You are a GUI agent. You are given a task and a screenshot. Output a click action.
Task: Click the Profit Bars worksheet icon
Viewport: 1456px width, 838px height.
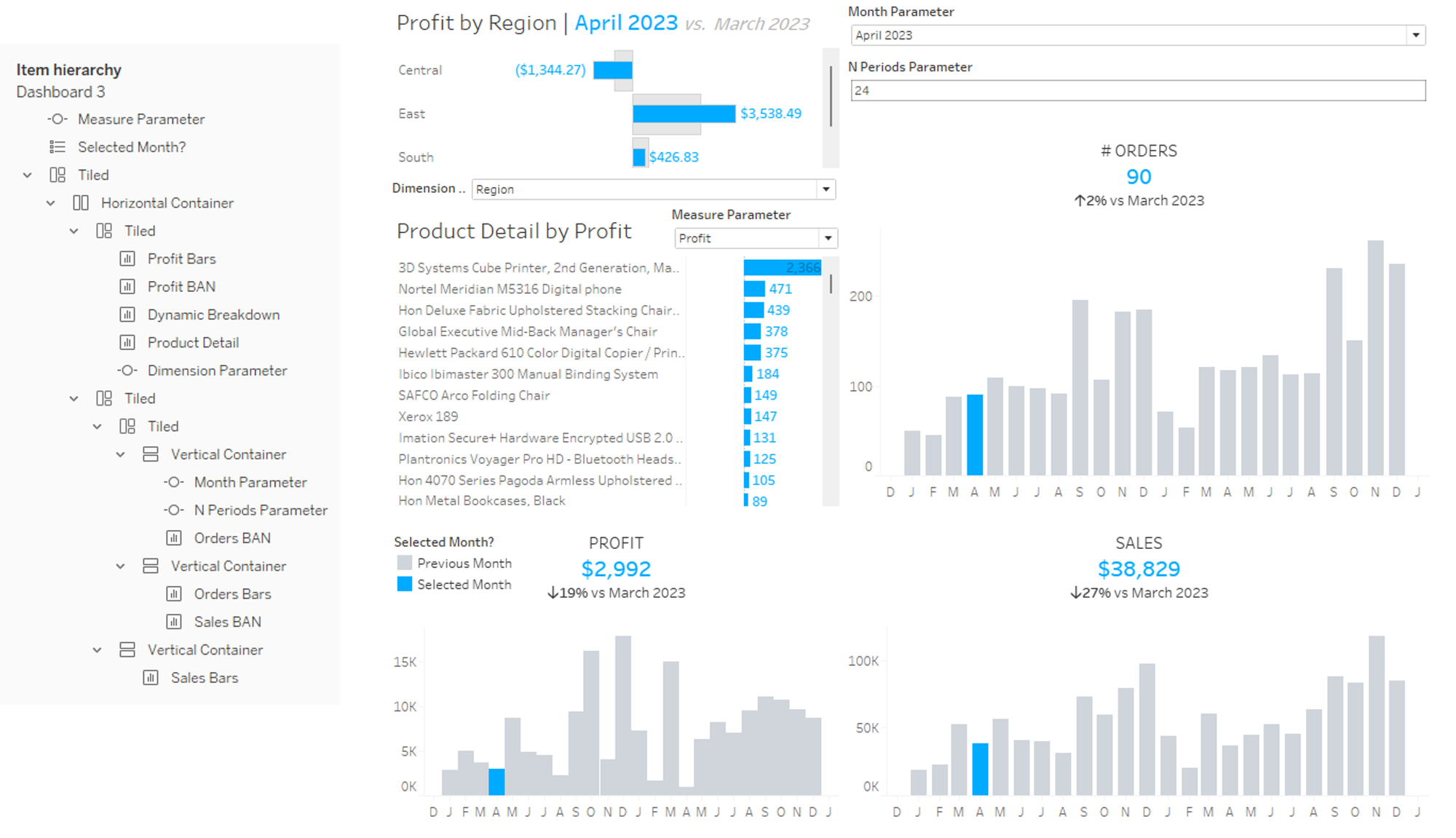pyautogui.click(x=127, y=258)
